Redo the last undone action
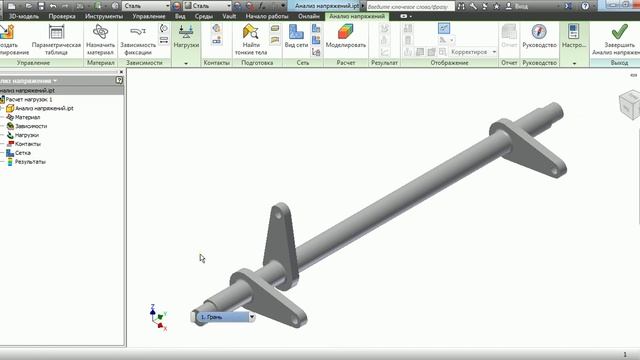 click(x=65, y=6)
